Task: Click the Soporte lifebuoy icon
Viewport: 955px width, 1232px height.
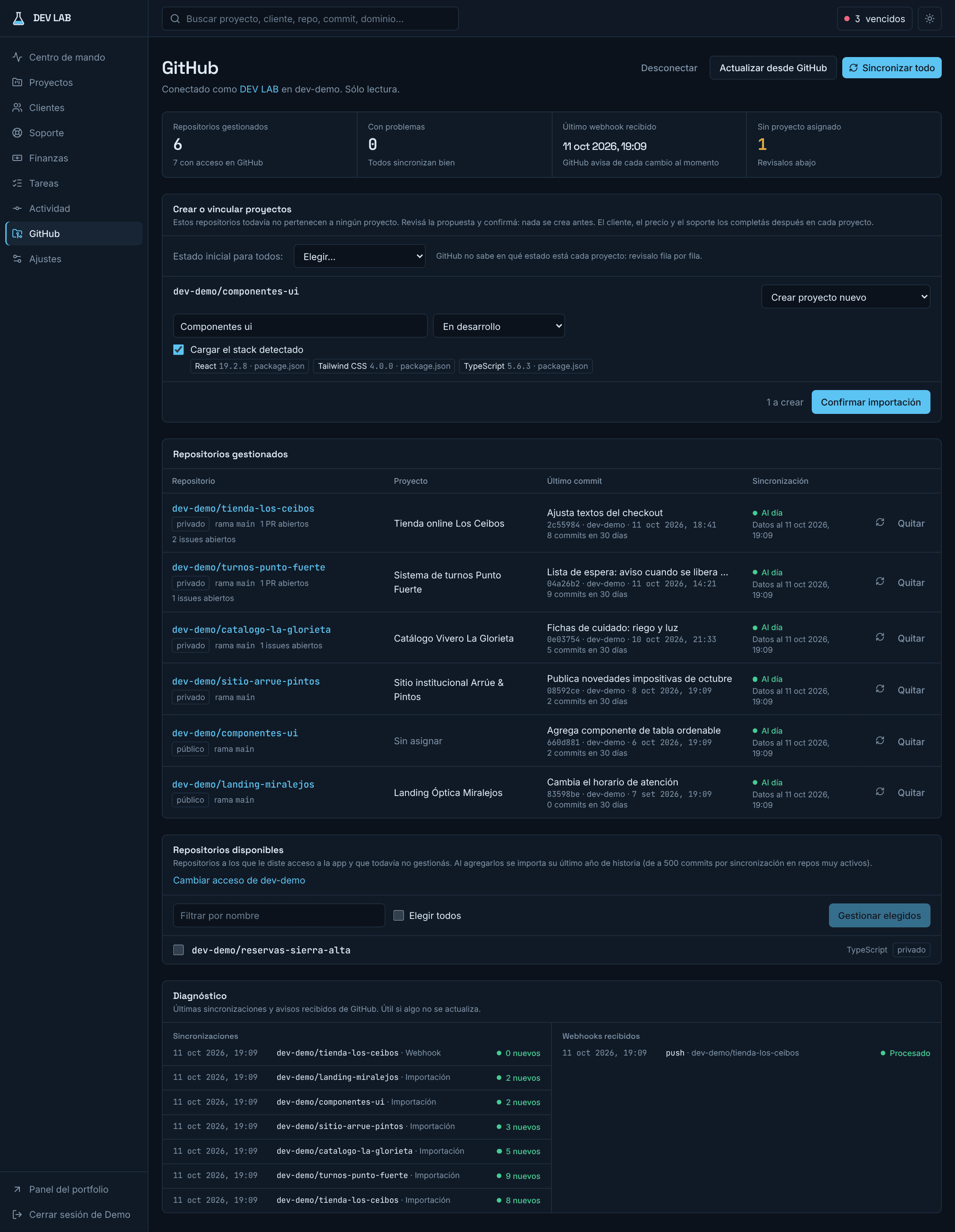Action: (x=18, y=133)
